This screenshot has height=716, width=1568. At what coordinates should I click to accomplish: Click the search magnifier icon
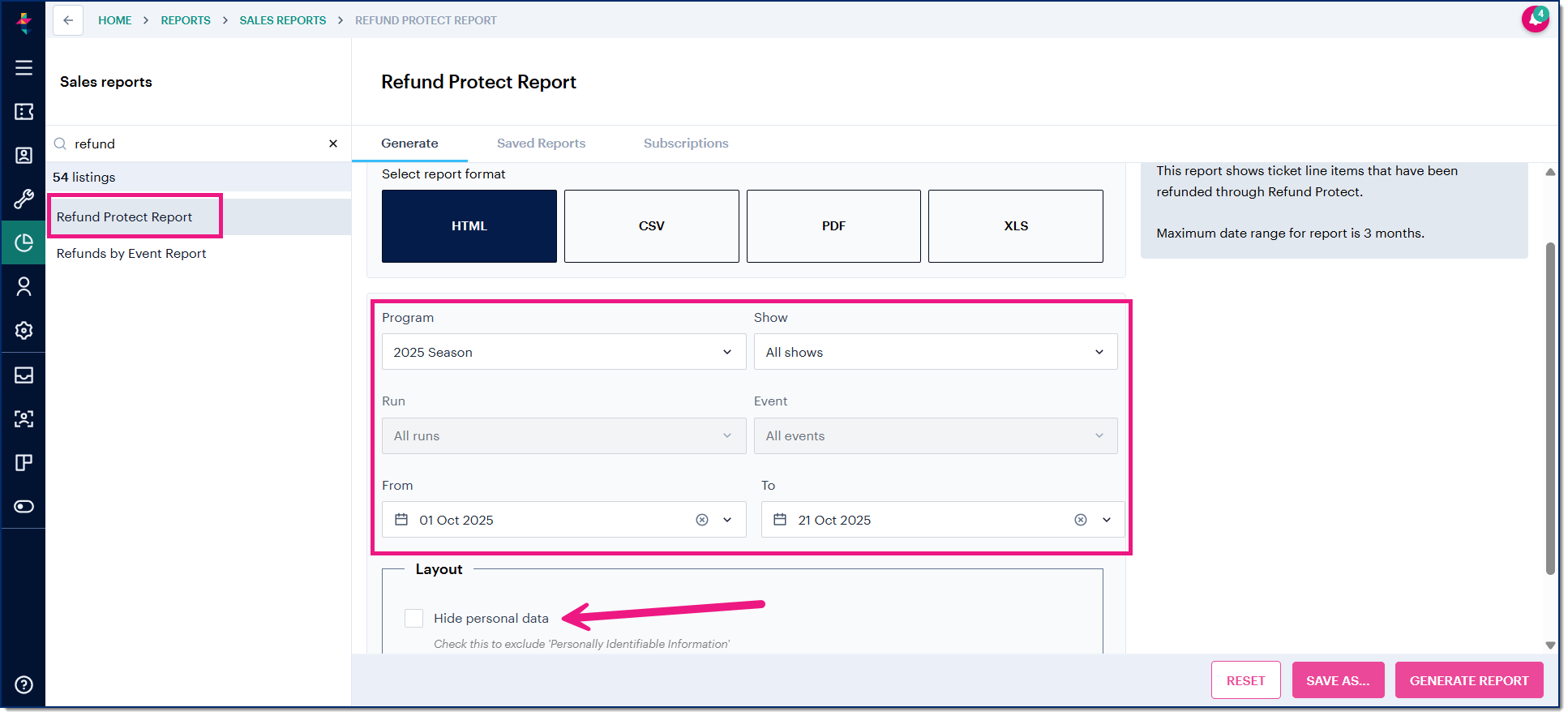[60, 144]
